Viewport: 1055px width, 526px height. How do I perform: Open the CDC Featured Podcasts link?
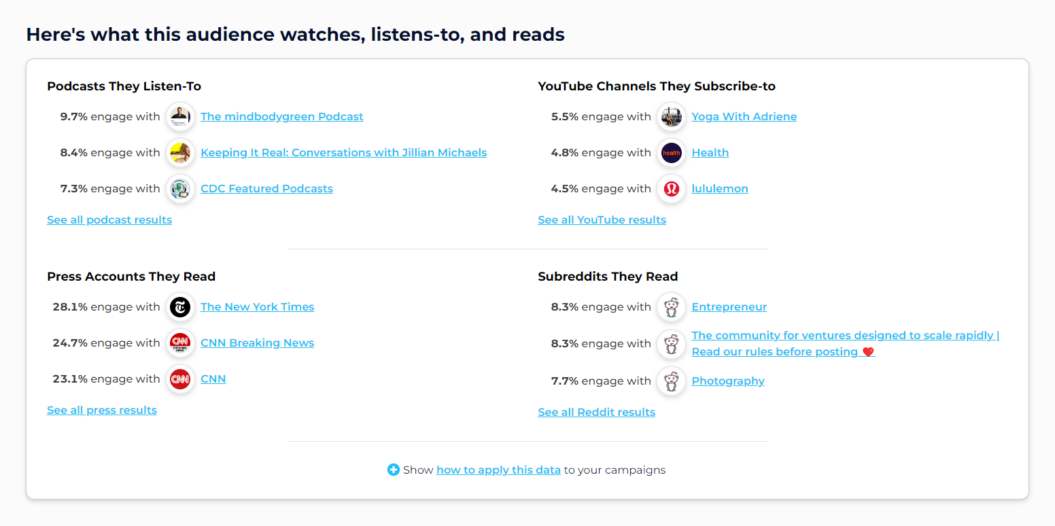coord(266,189)
